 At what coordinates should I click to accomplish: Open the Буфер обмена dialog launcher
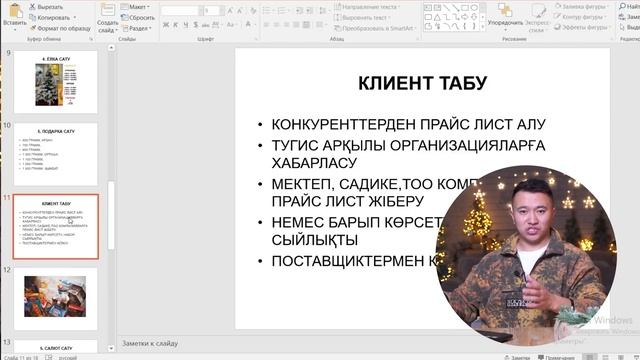91,39
